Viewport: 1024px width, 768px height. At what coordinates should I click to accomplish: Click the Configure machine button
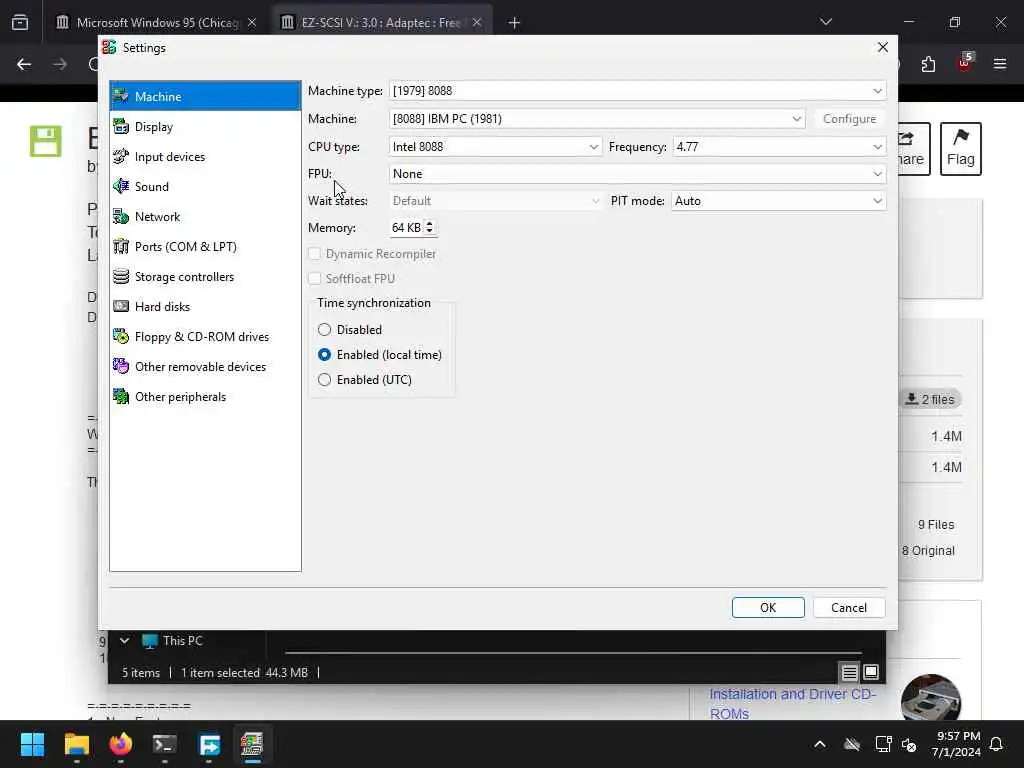[x=849, y=119]
